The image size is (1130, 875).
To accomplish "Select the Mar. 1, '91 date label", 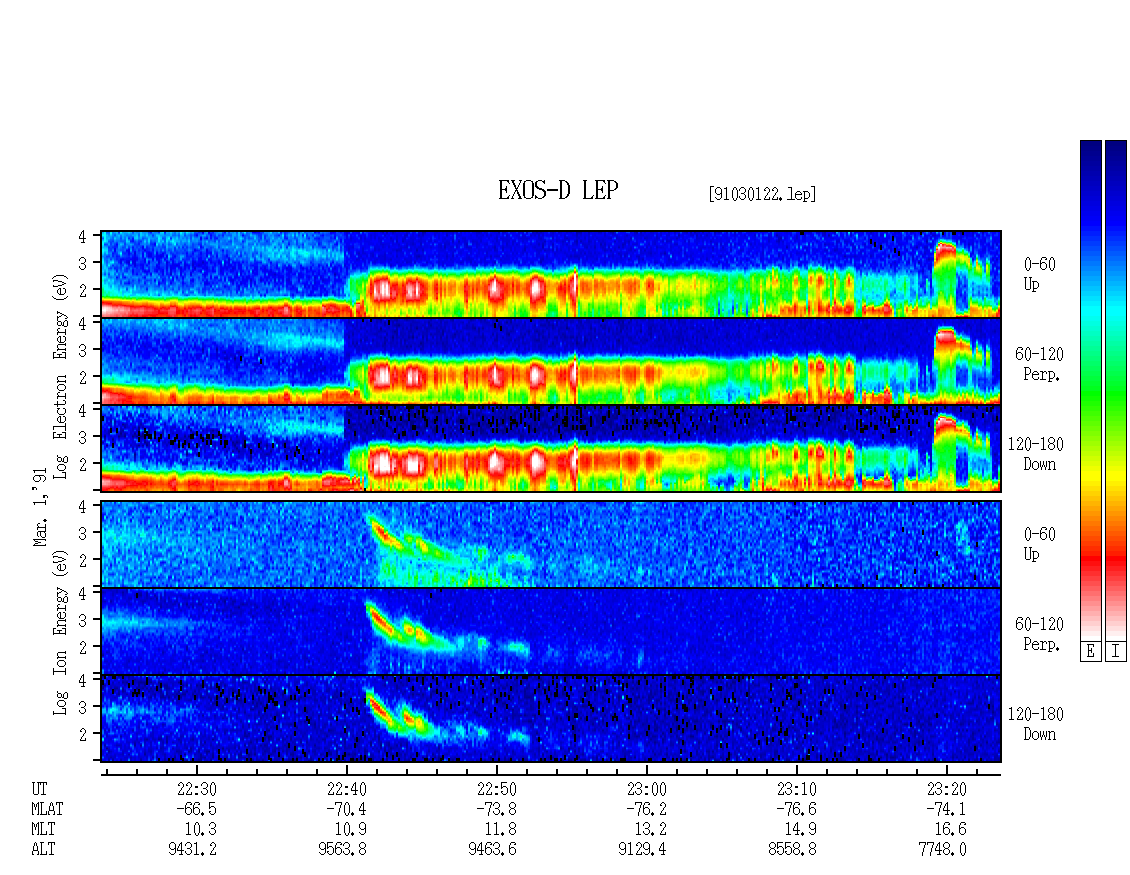I will tap(40, 507).
